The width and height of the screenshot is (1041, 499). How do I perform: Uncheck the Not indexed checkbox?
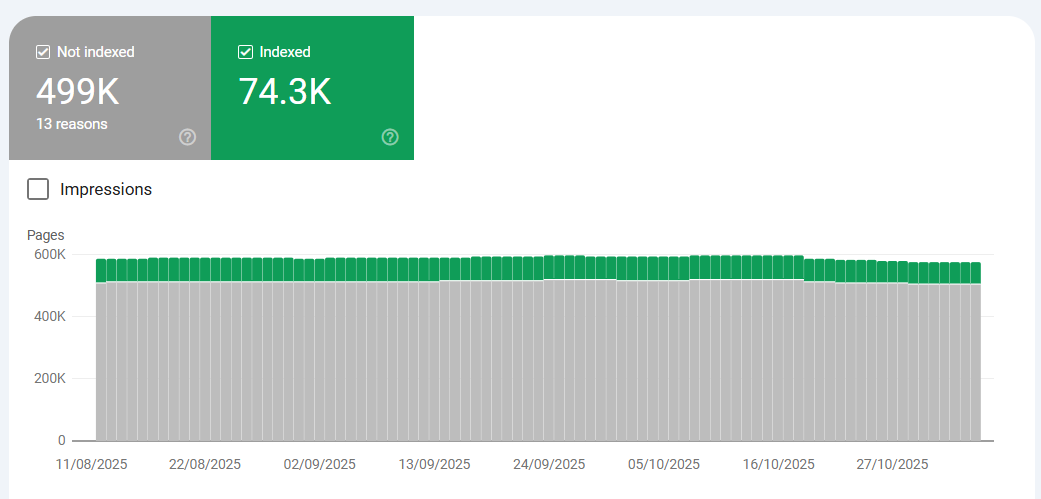point(43,52)
